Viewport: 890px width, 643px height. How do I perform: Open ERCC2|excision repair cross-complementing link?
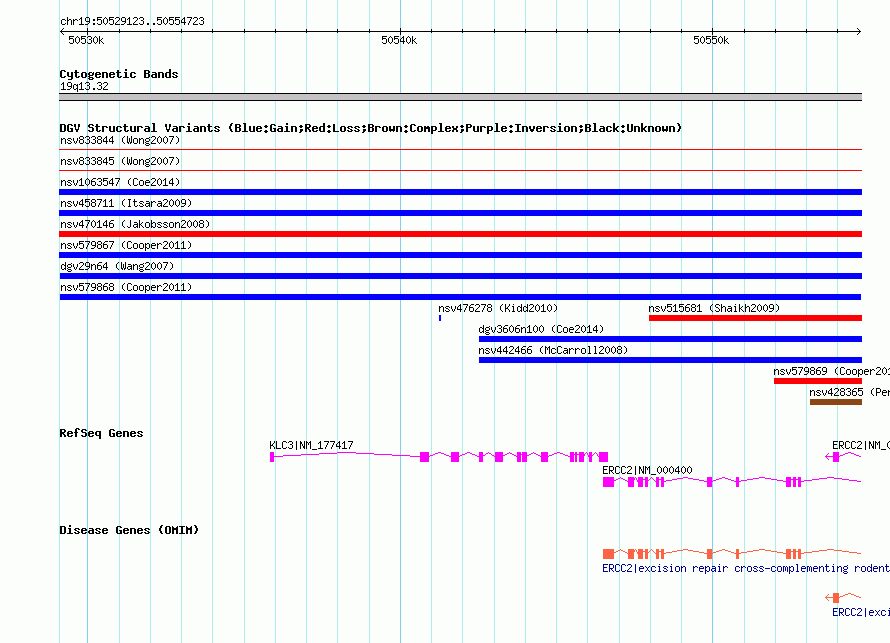746,568
